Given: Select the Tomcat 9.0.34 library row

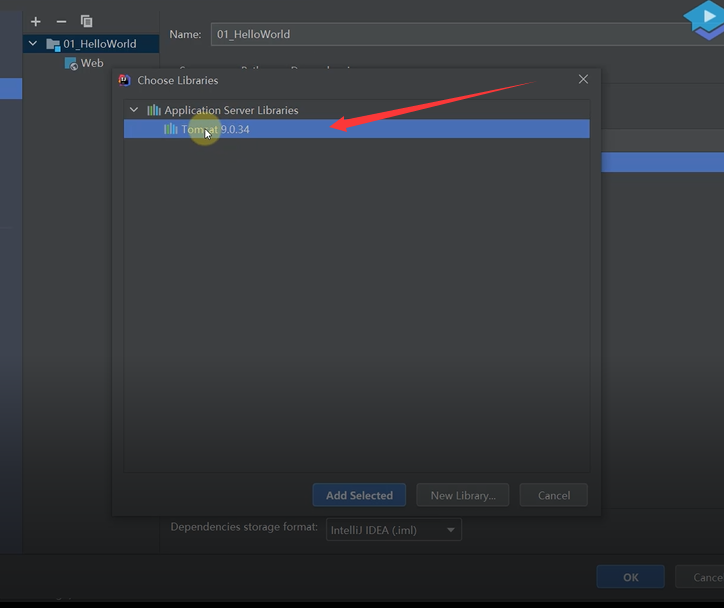Looking at the screenshot, I should click(356, 129).
